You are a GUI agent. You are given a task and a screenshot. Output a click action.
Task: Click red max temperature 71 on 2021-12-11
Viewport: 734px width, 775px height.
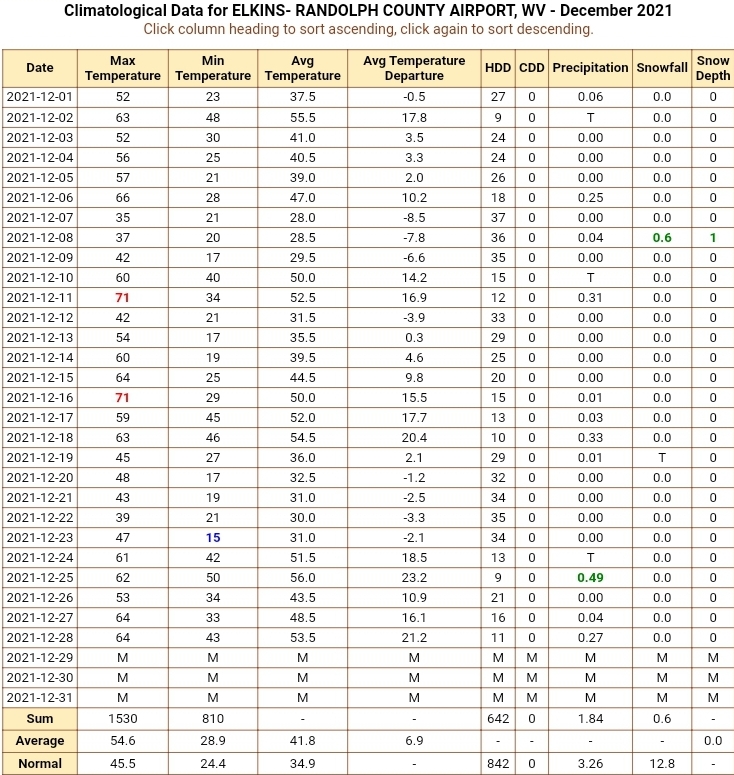pyautogui.click(x=123, y=298)
